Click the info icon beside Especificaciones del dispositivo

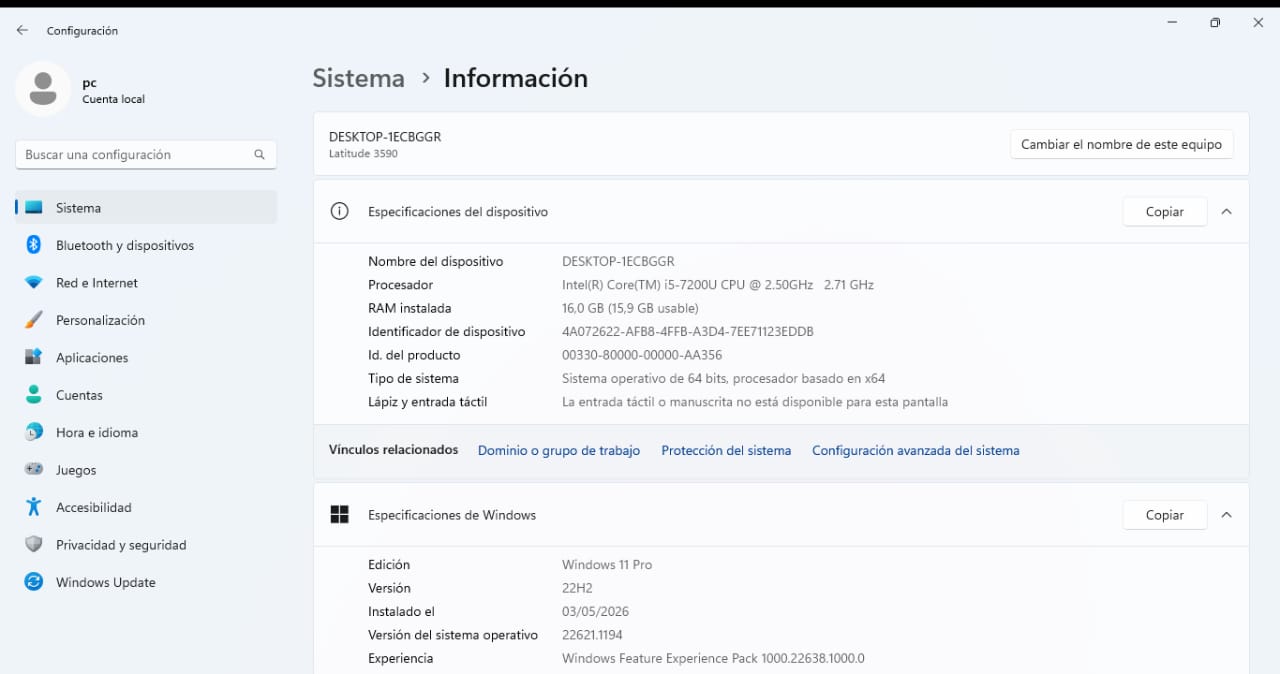pos(340,211)
